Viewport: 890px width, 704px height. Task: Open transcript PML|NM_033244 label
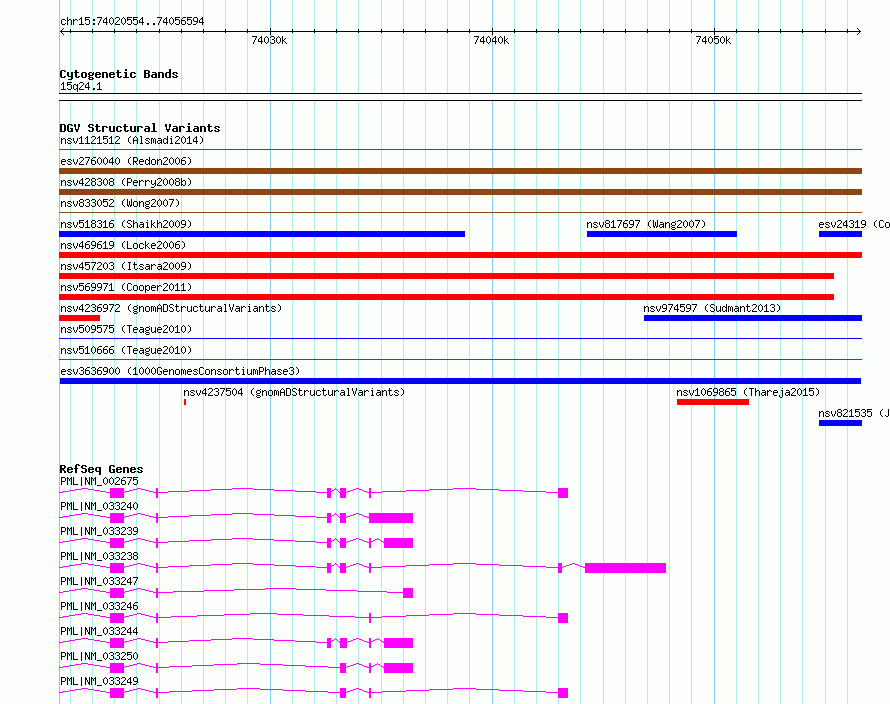click(99, 631)
